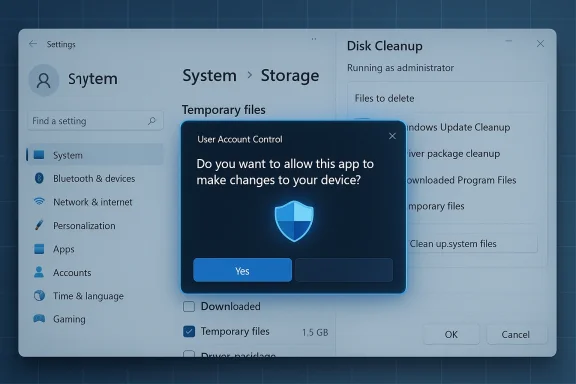
Task: Click Running as administrator text
Action: (x=400, y=68)
